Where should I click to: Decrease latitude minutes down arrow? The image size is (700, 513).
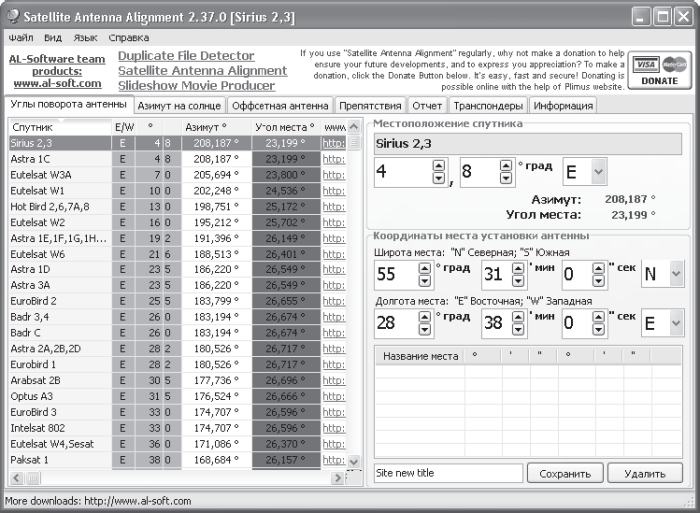518,280
